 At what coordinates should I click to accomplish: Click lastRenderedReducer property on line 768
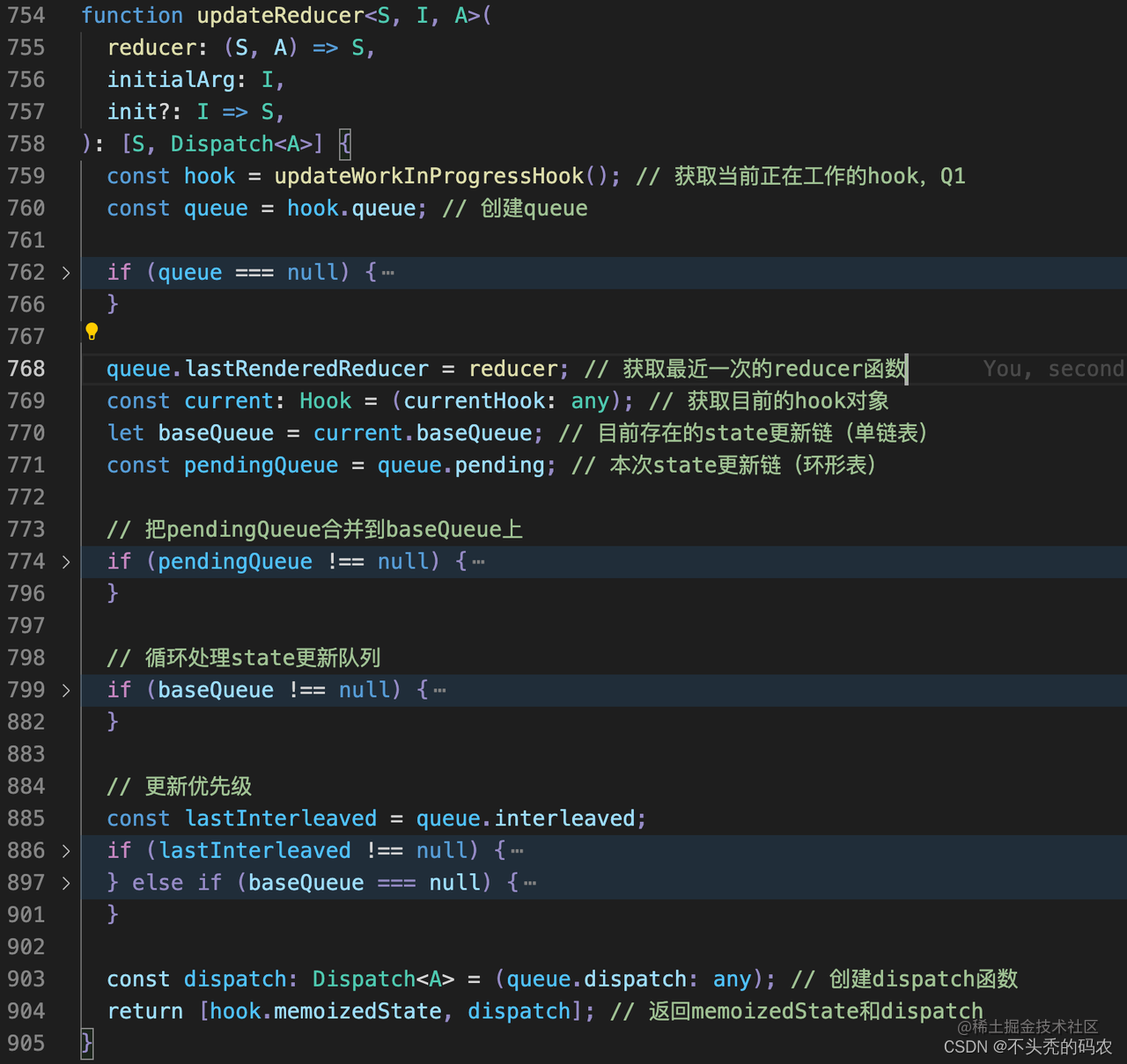pyautogui.click(x=306, y=369)
